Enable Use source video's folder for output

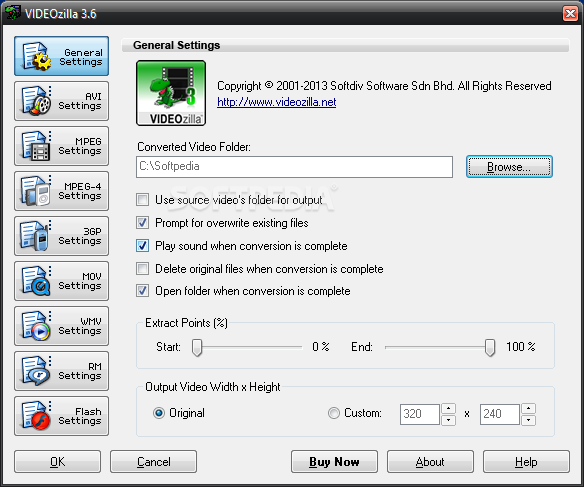pyautogui.click(x=142, y=200)
